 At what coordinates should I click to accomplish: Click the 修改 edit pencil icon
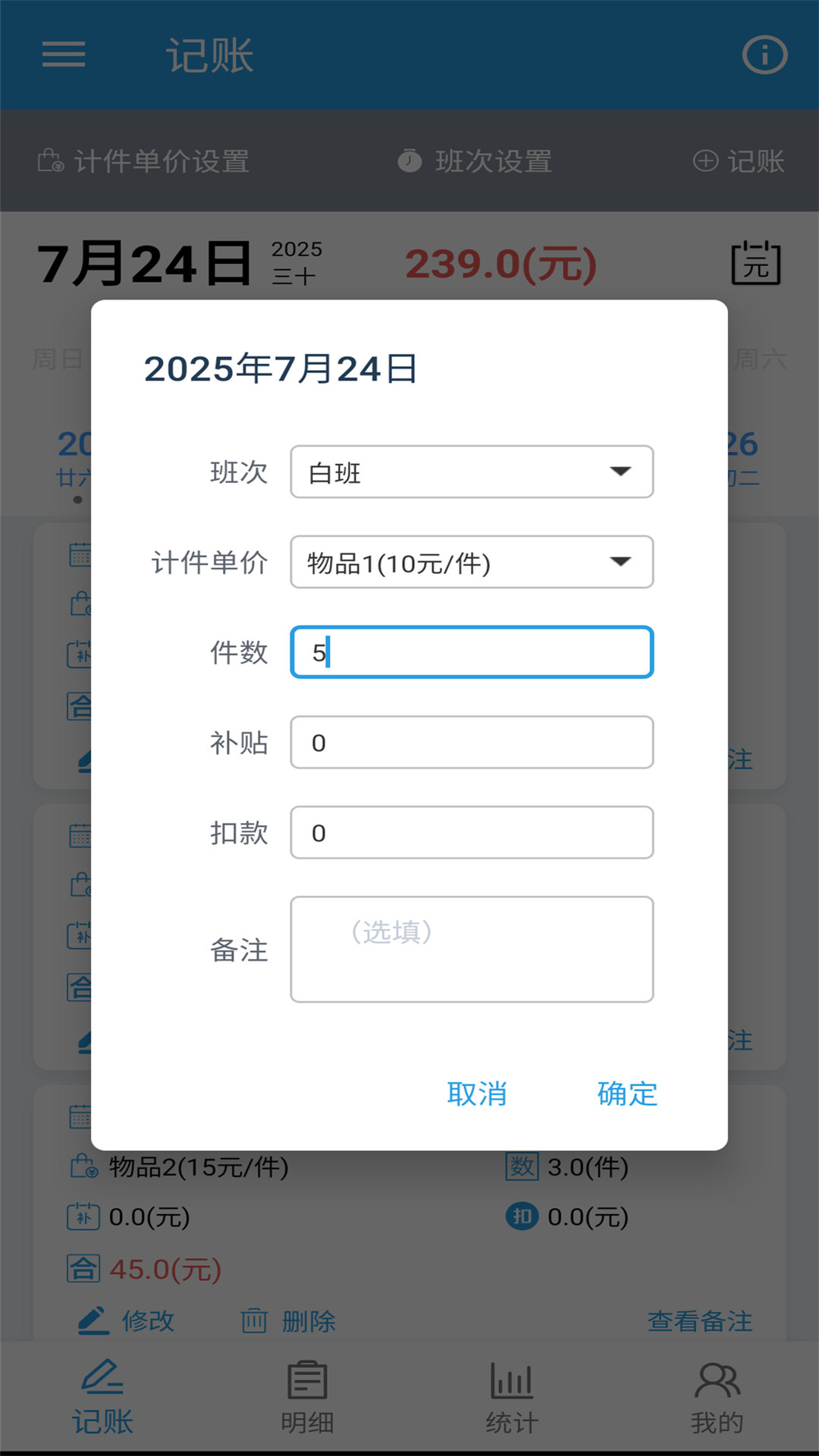coord(93,1320)
